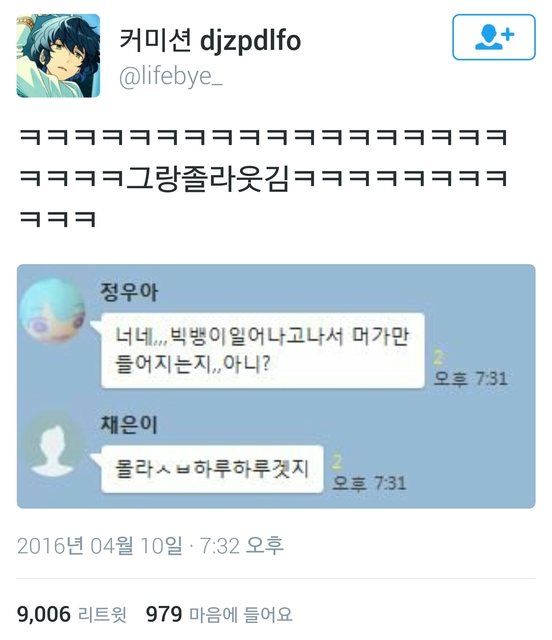The width and height of the screenshot is (552, 640).
Task: Click the tweet text with 그랑졸라웃김
Action: tap(263, 178)
